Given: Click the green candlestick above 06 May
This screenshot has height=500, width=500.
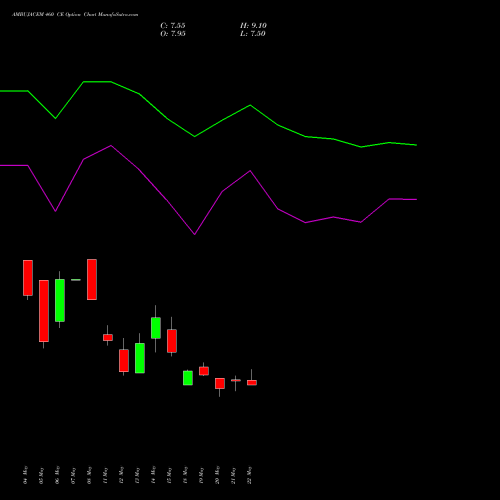Looking at the screenshot, I should tap(60, 300).
